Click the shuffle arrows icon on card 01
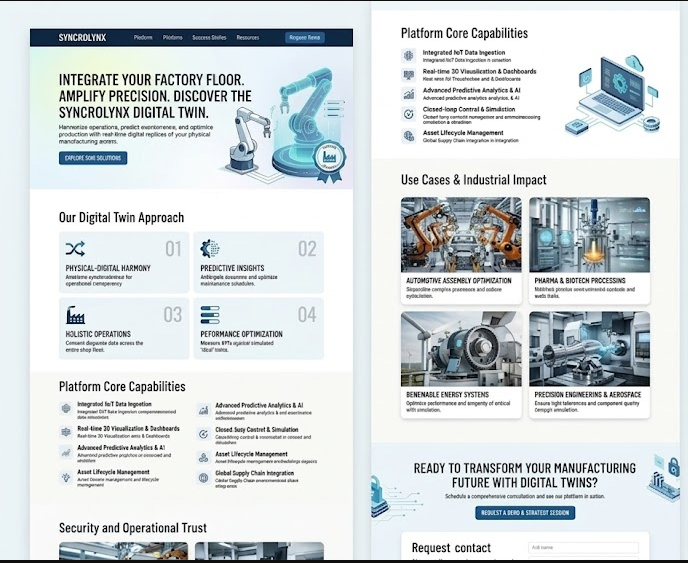The height and width of the screenshot is (563, 688). (75, 249)
